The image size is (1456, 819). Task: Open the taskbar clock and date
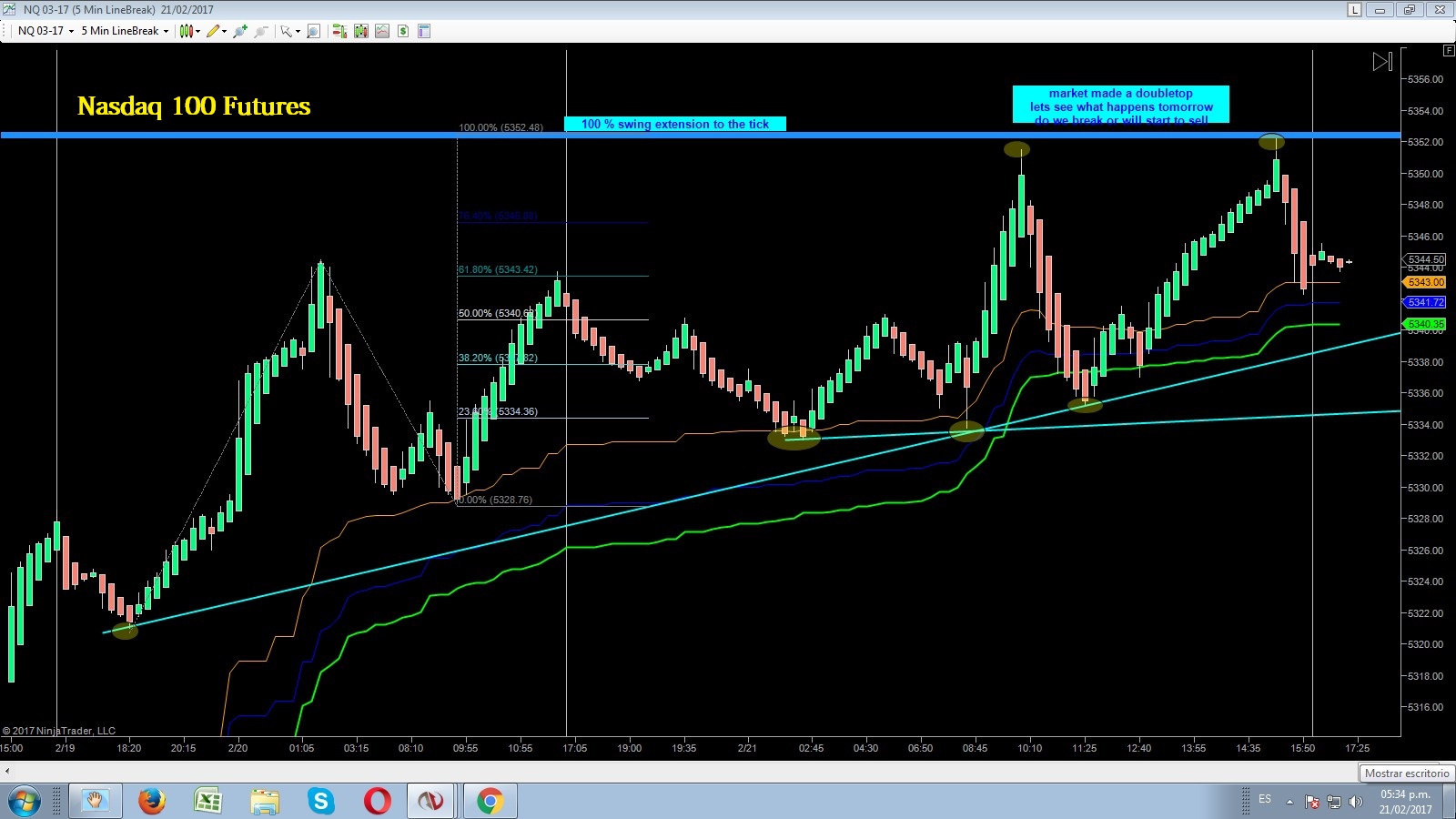[1405, 802]
